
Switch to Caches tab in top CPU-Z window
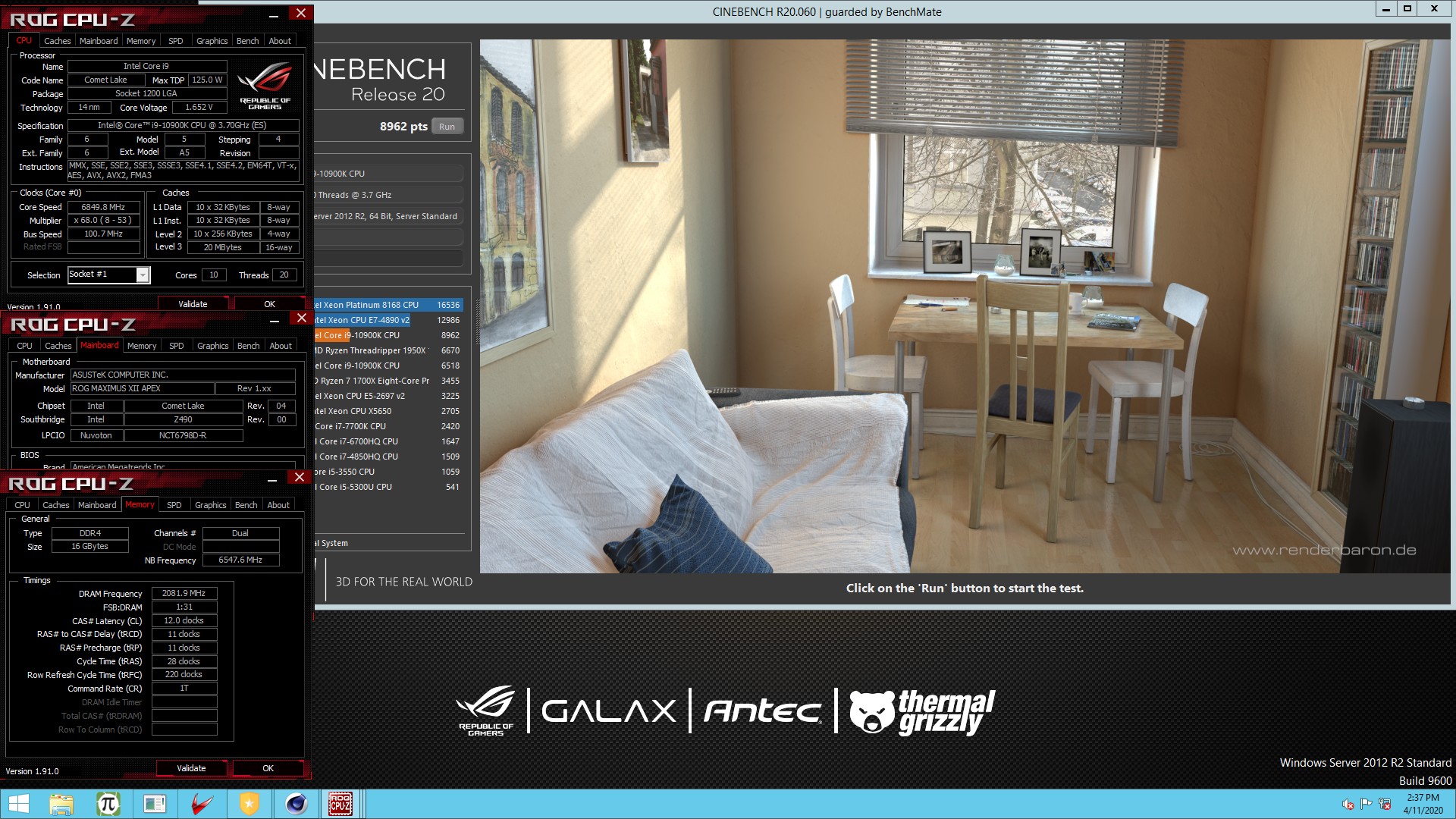57,41
